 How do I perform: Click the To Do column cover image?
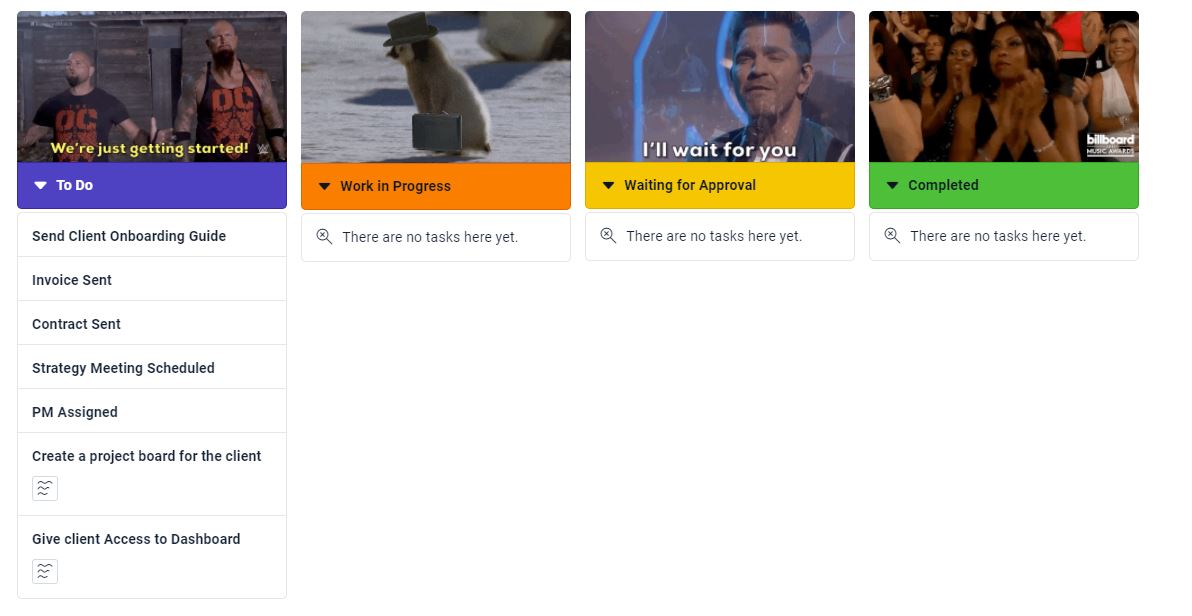click(152, 87)
